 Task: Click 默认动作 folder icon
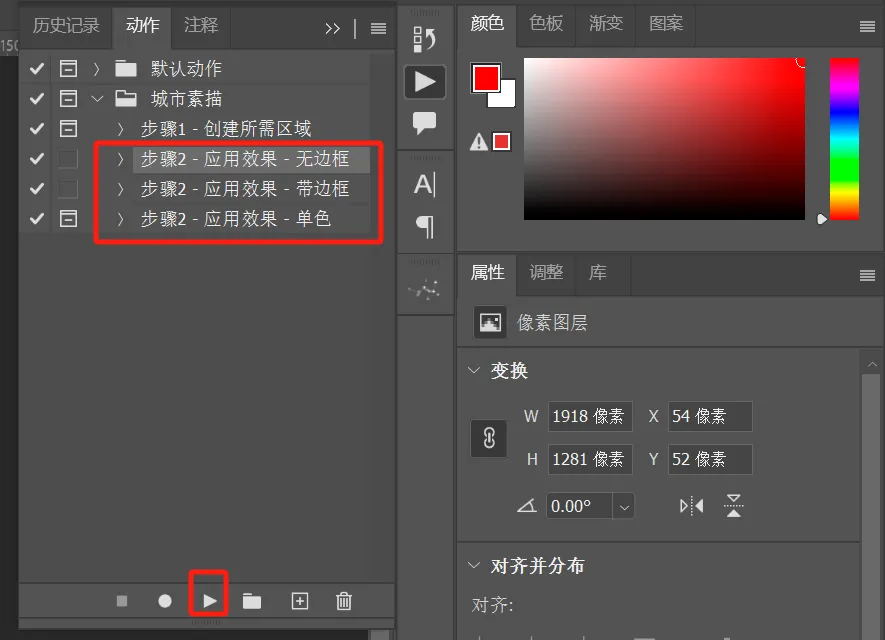(x=126, y=69)
